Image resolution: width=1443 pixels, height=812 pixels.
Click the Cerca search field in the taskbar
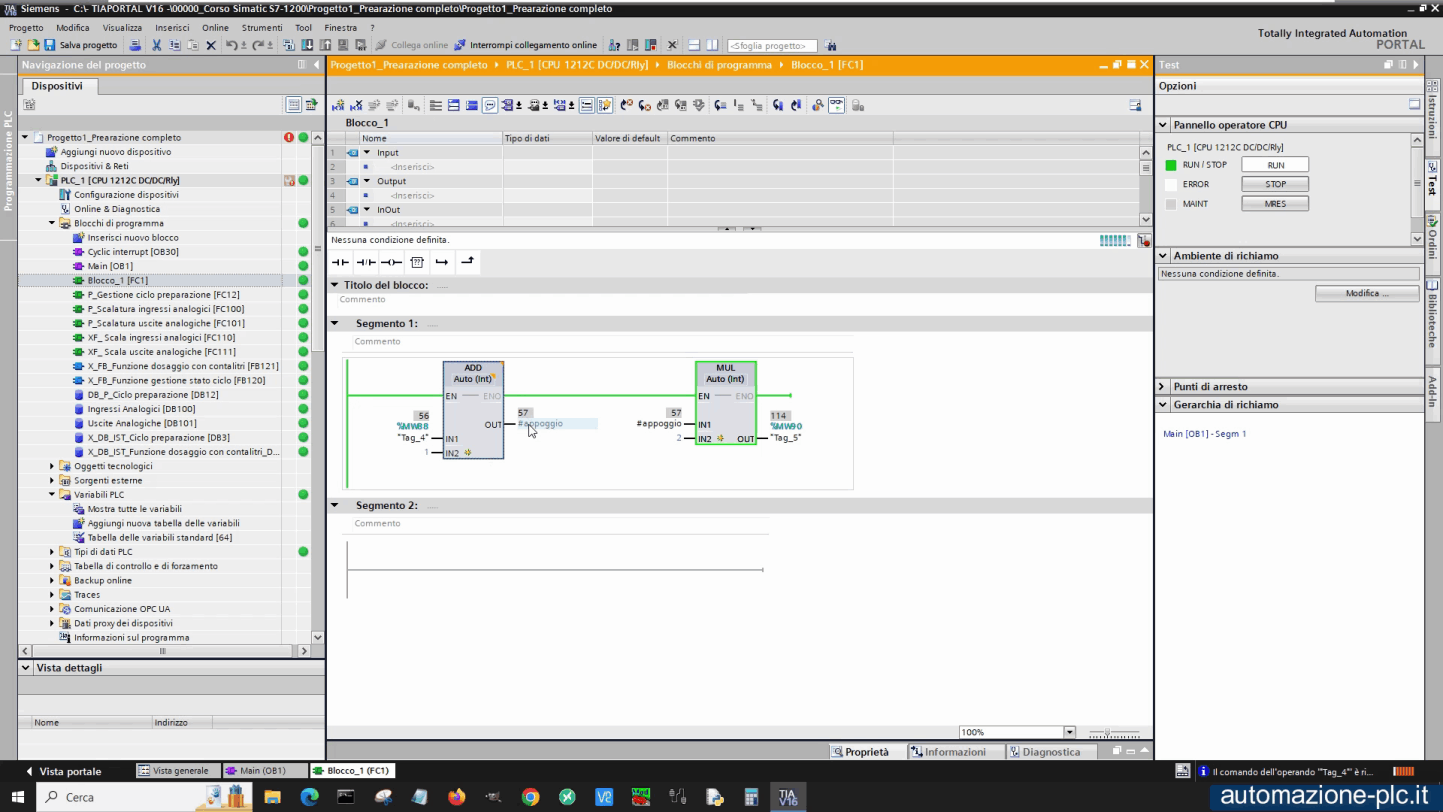point(120,797)
